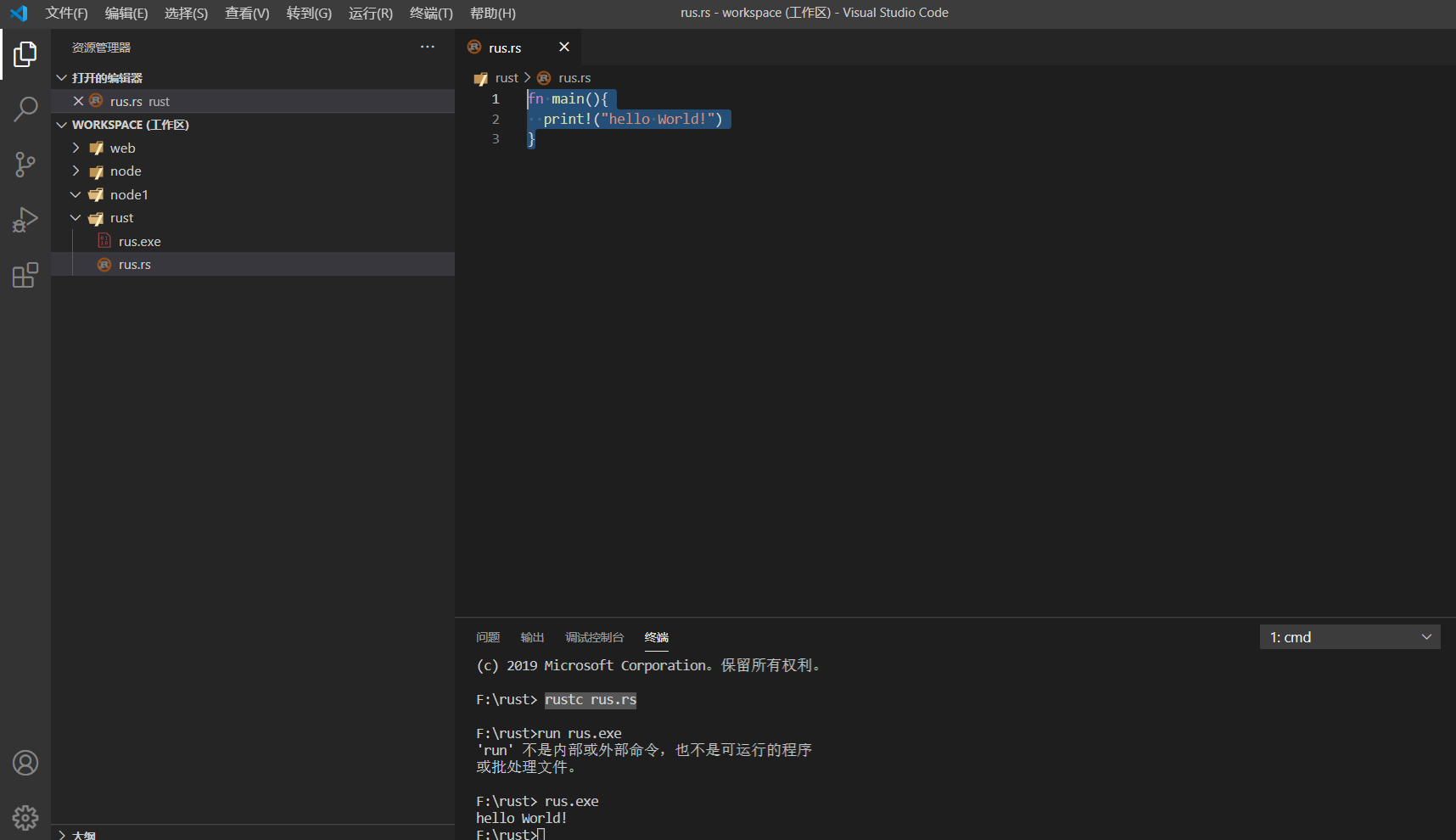
Task: Open the terminal selection dropdown showing 1: cmd
Action: (x=1349, y=636)
